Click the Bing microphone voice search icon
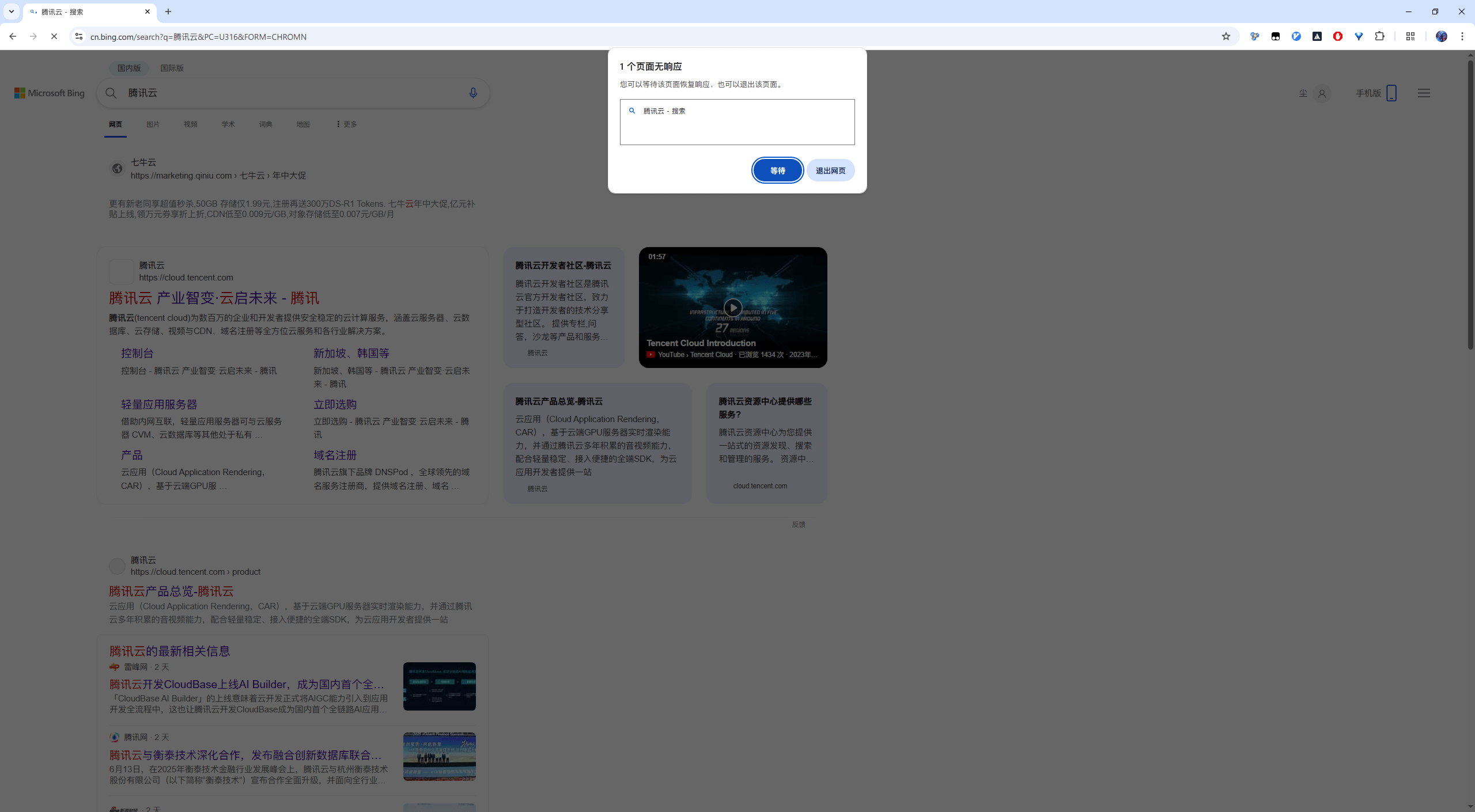Screen dimensions: 1475x812 [473, 93]
